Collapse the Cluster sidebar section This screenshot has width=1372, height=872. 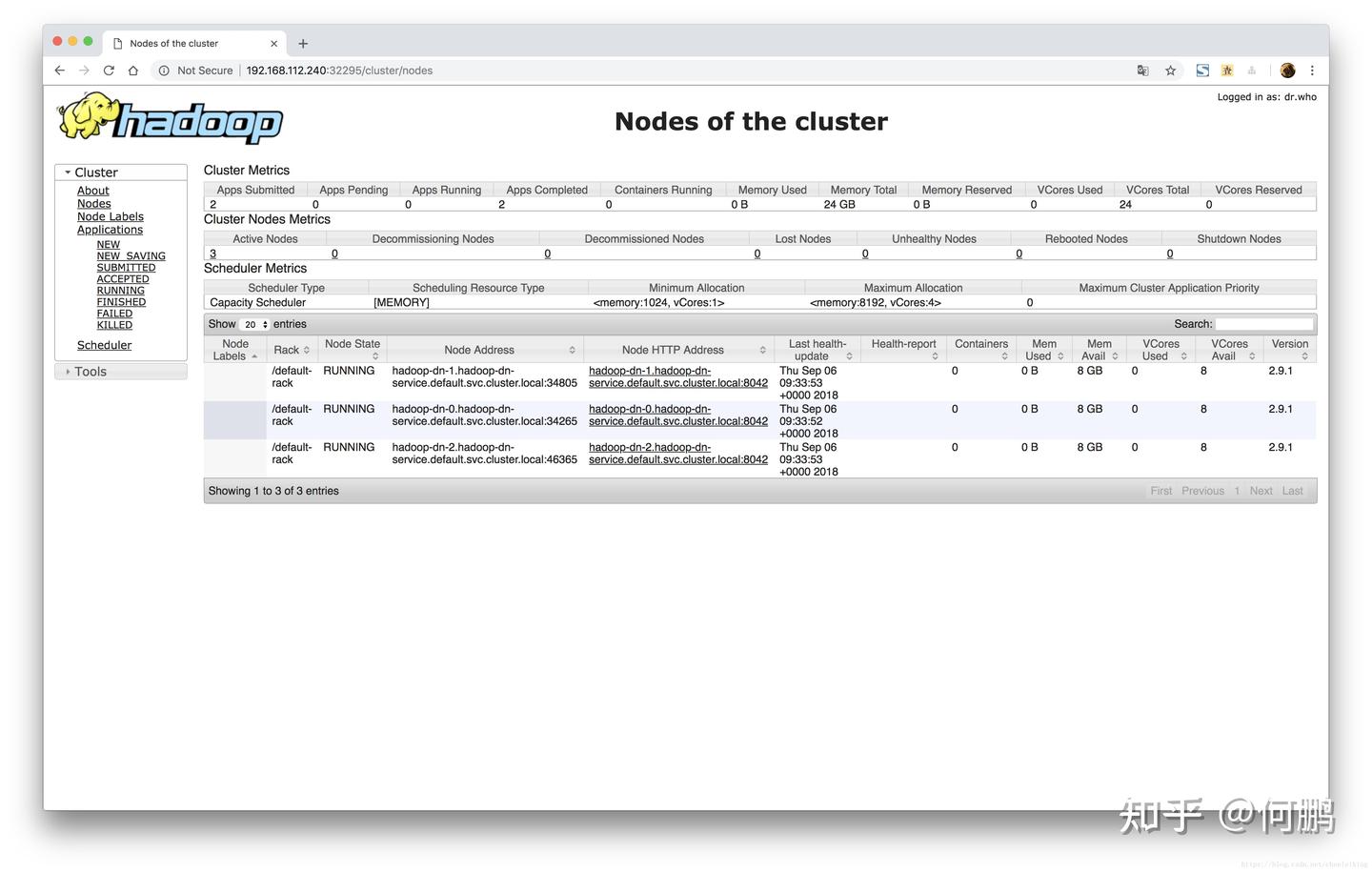pos(121,172)
